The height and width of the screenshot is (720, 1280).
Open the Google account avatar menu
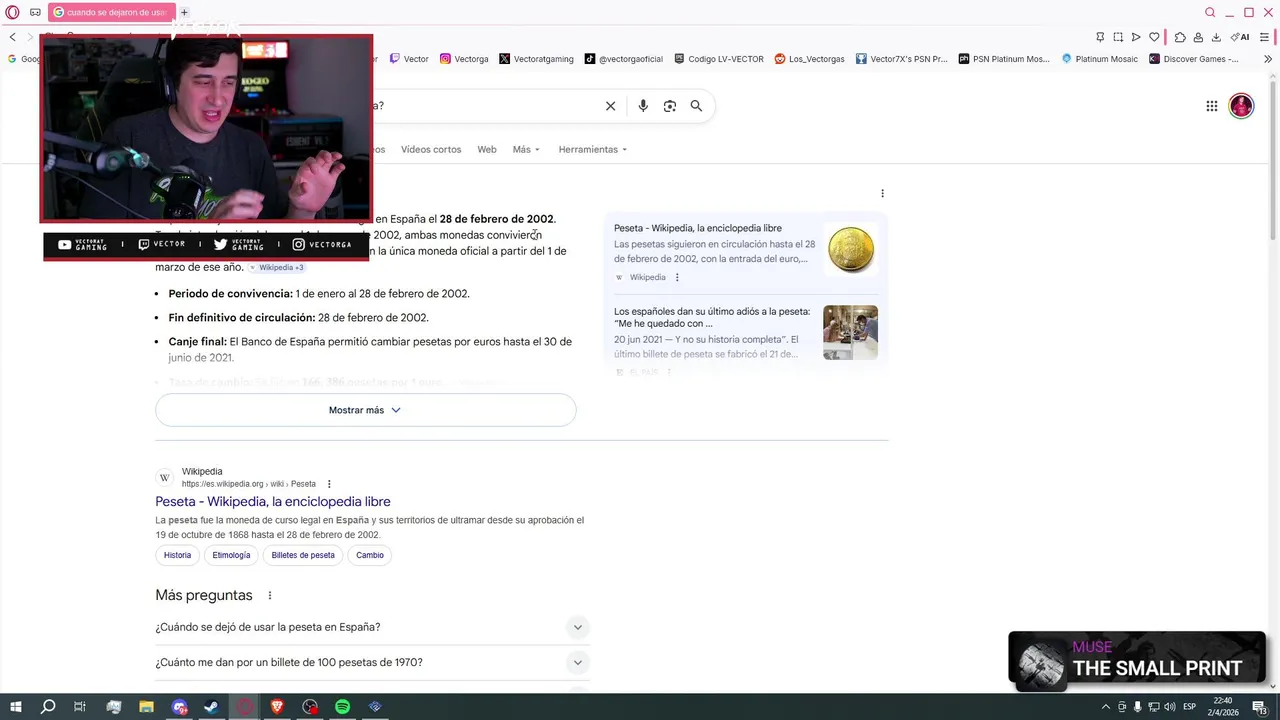[x=1241, y=106]
